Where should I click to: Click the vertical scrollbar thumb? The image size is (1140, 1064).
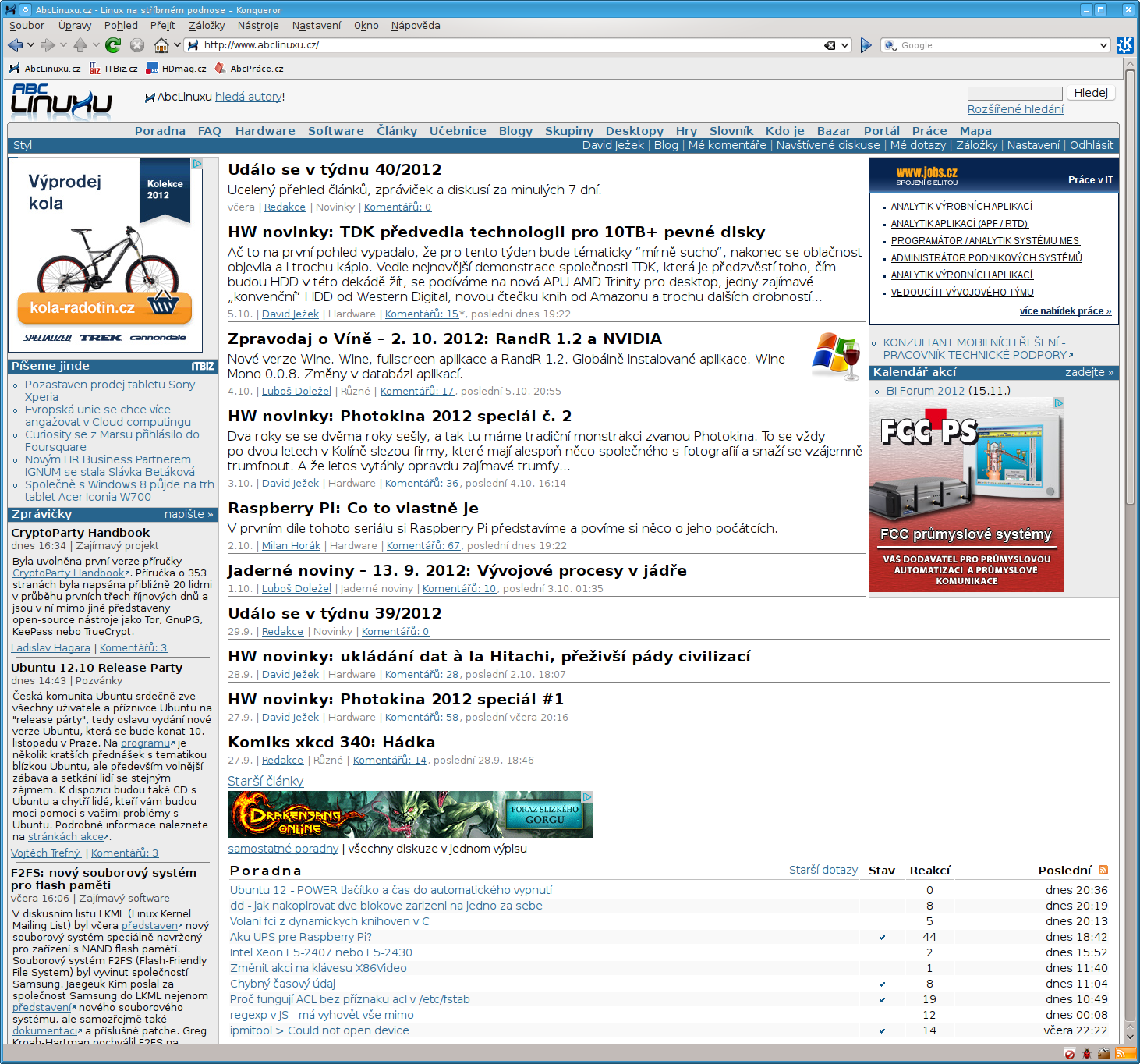[x=1130, y=289]
